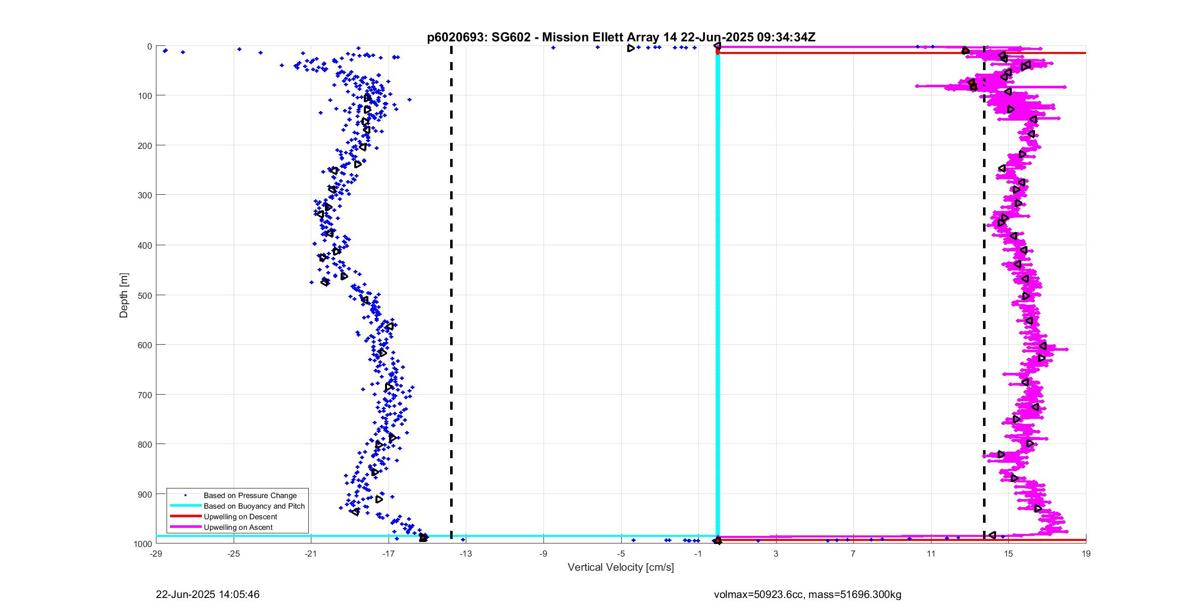Image resolution: width=1200 pixels, height=611 pixels.
Task: Click the '300' depth tick label
Action: click(144, 195)
